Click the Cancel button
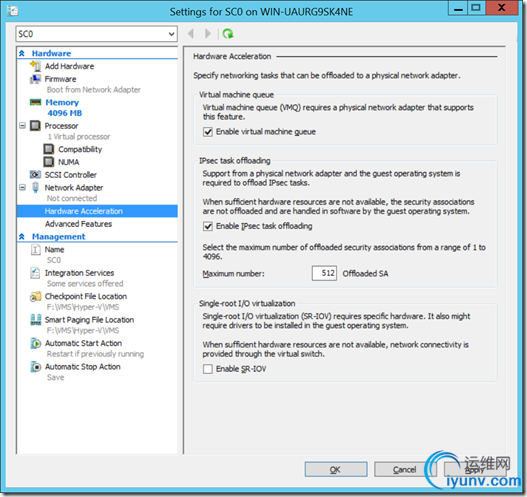Viewport: 527px width, 497px height. (x=405, y=469)
